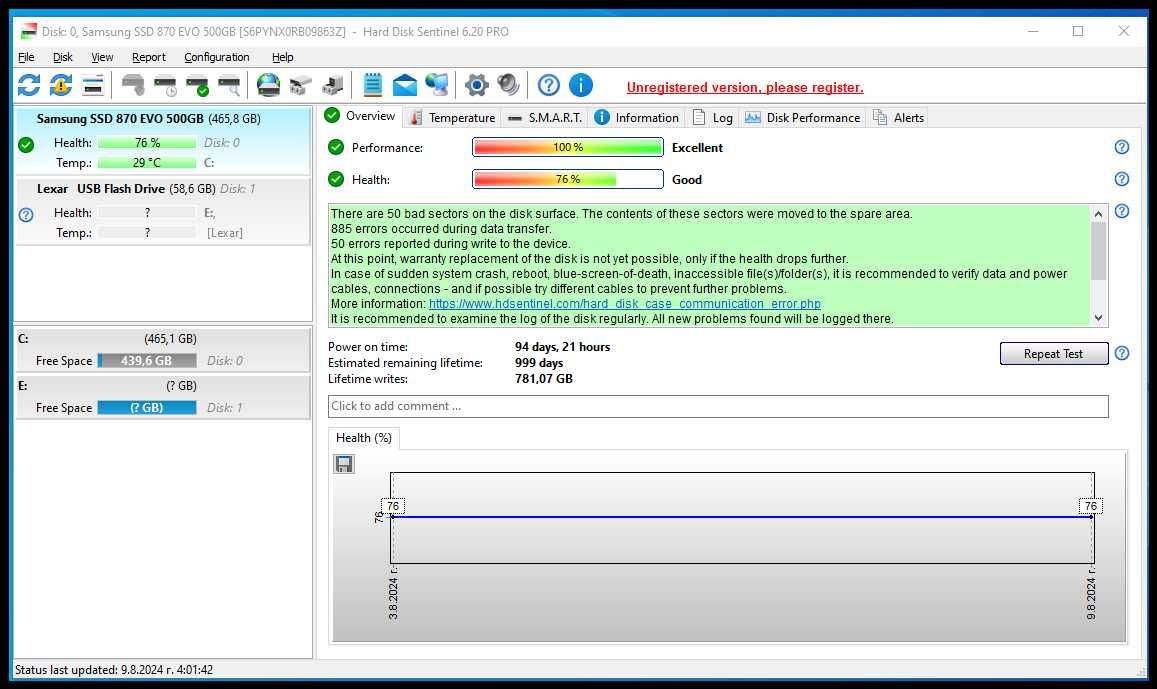Select the Health (%) graph tab
This screenshot has height=689, width=1157.
[x=364, y=438]
